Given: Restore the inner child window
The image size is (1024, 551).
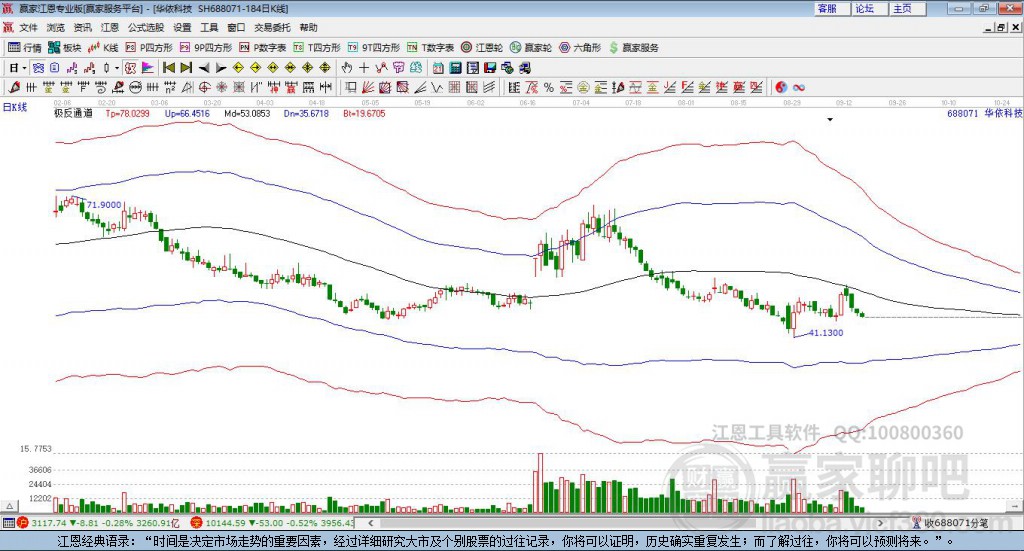Looking at the screenshot, I should click(x=1002, y=27).
